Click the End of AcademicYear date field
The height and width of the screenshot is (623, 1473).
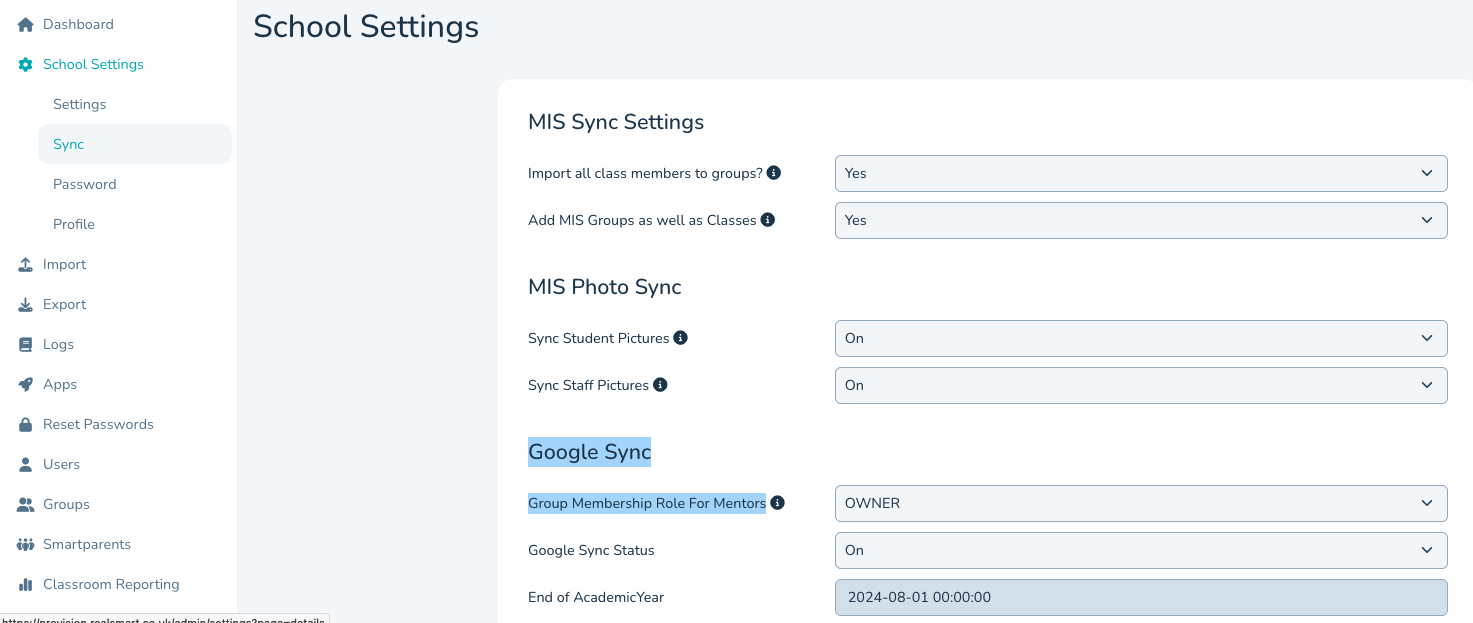pyautogui.click(x=1140, y=597)
